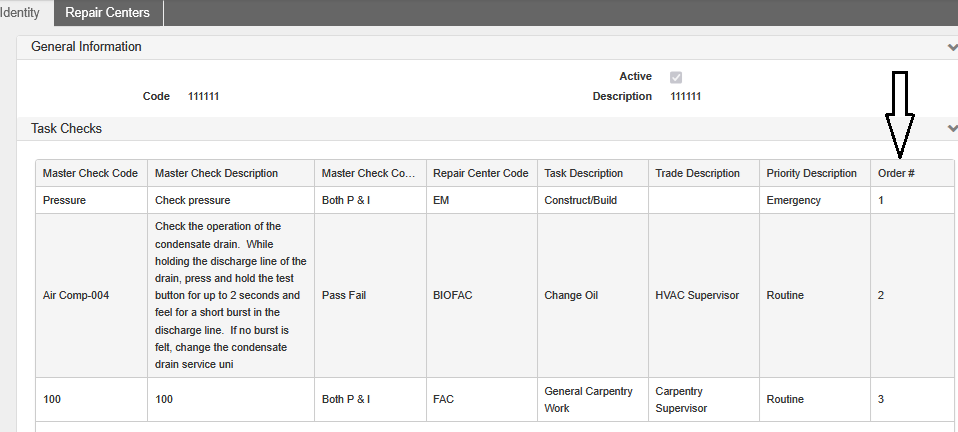Toggle the Active checkbox
This screenshot has height=432, width=958.
pos(676,77)
